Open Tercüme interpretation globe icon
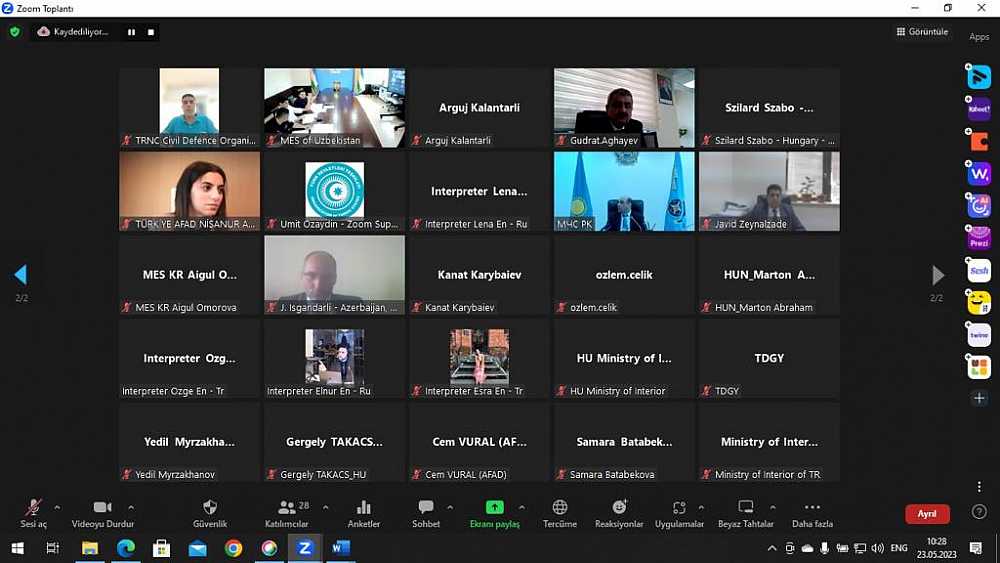Viewport: 1000px width, 563px height. point(560,508)
